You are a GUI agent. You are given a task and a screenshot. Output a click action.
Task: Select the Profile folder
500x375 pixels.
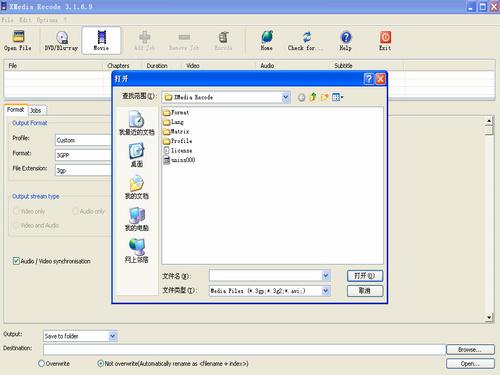pos(178,141)
